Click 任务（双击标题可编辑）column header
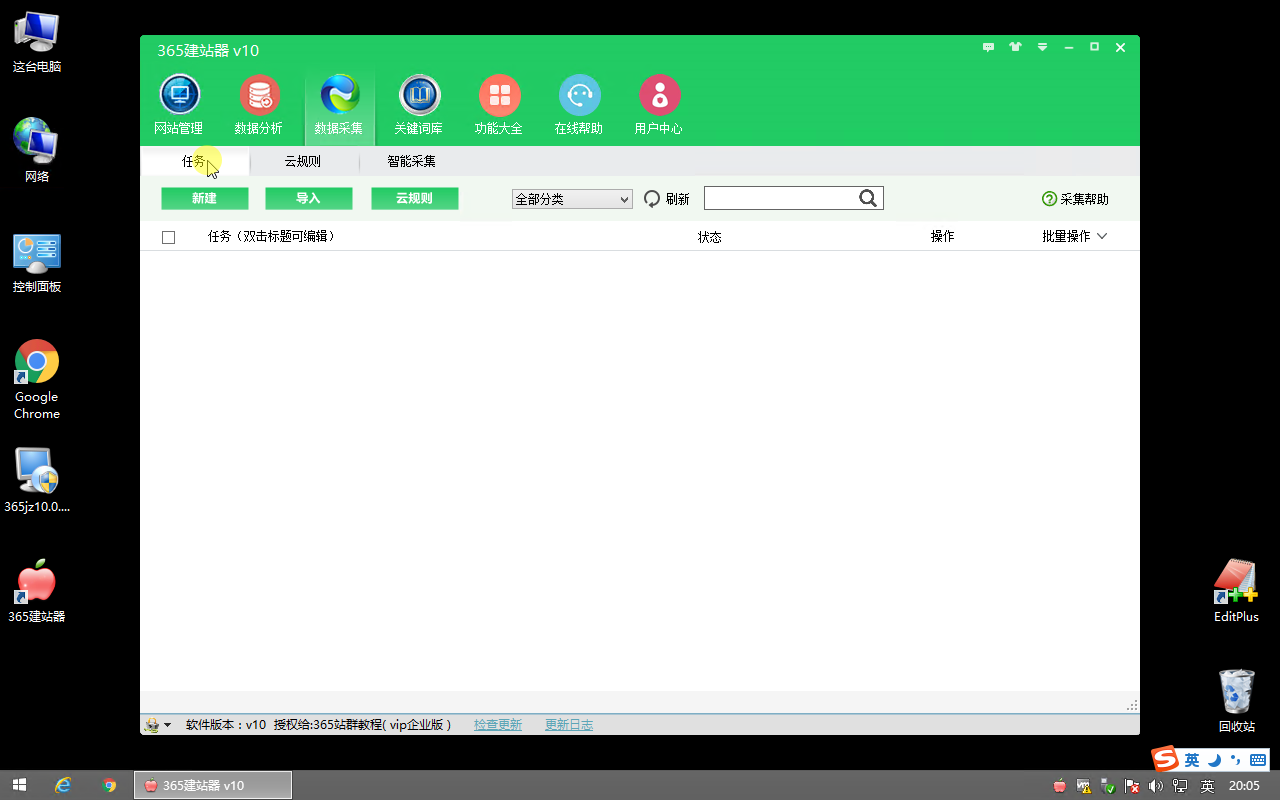This screenshot has height=800, width=1280. point(271,236)
